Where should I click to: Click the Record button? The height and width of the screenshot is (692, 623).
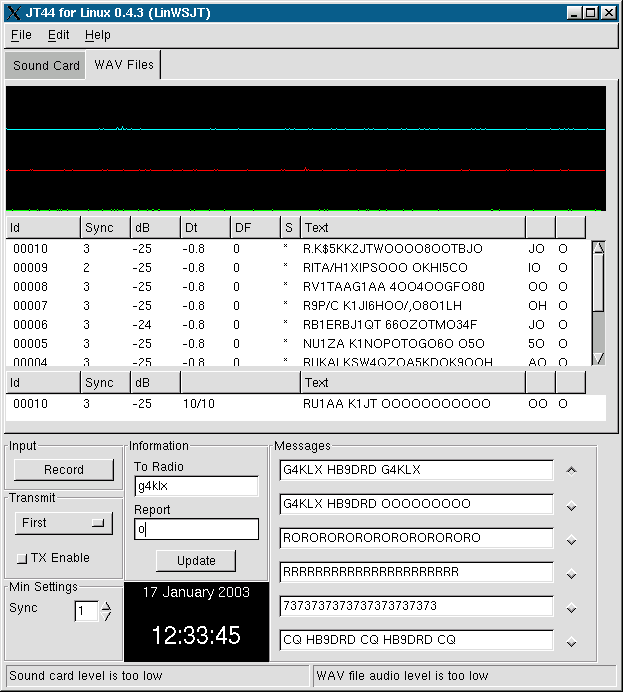(x=64, y=470)
